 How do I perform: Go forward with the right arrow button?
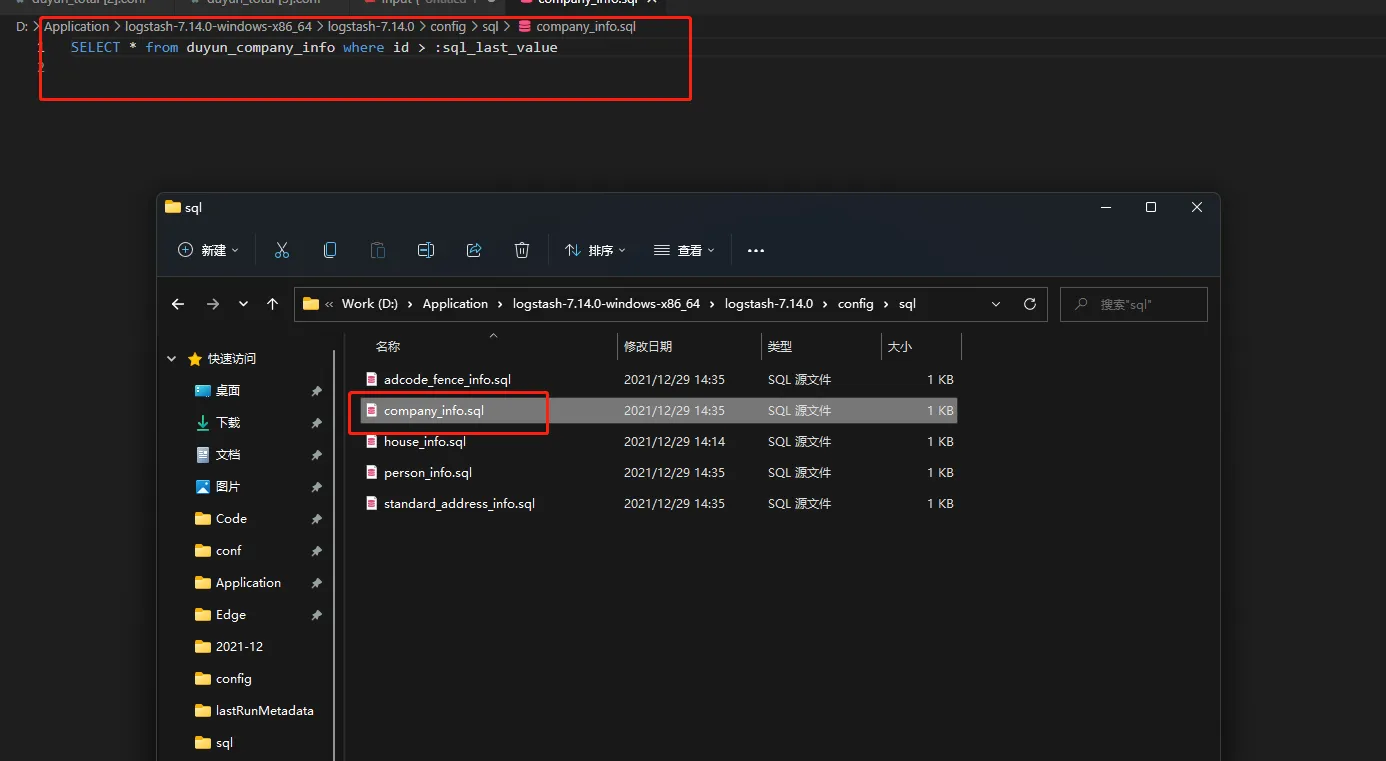pos(212,304)
